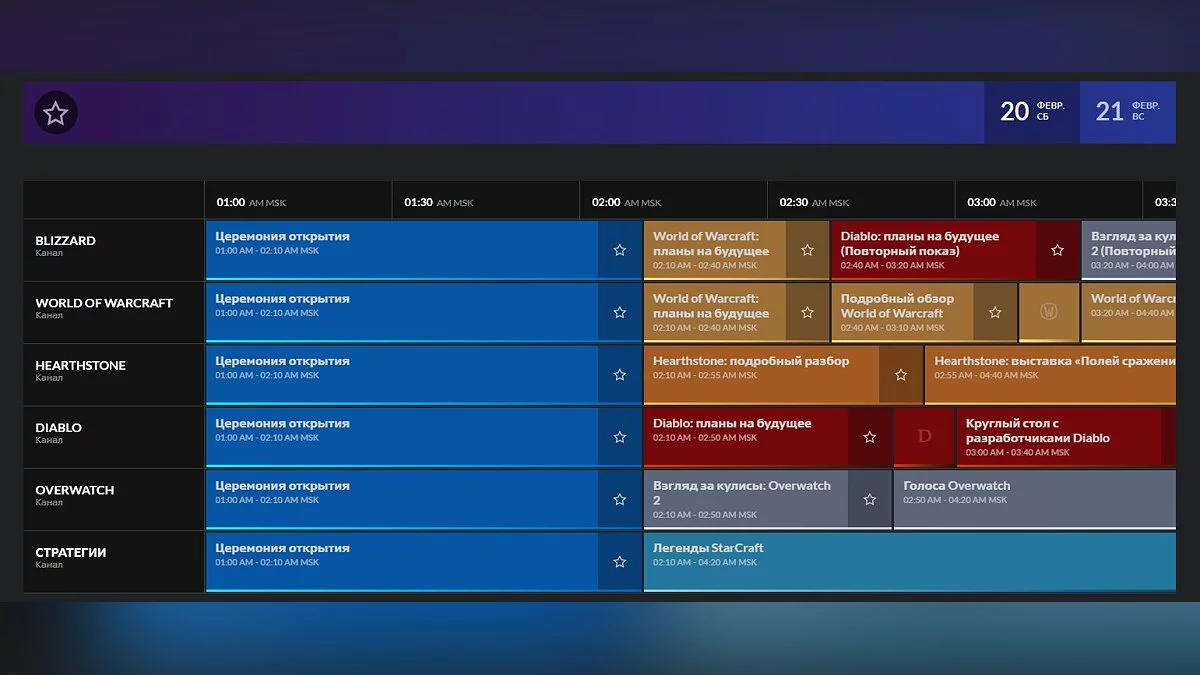Open the Голоса Overwatch session

coord(1035,499)
